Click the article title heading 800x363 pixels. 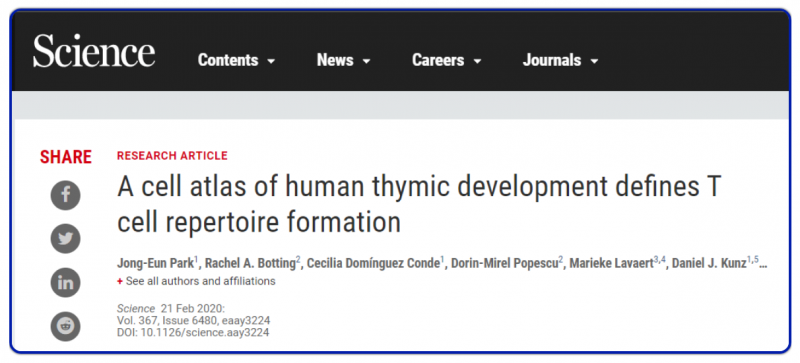[x=418, y=204]
